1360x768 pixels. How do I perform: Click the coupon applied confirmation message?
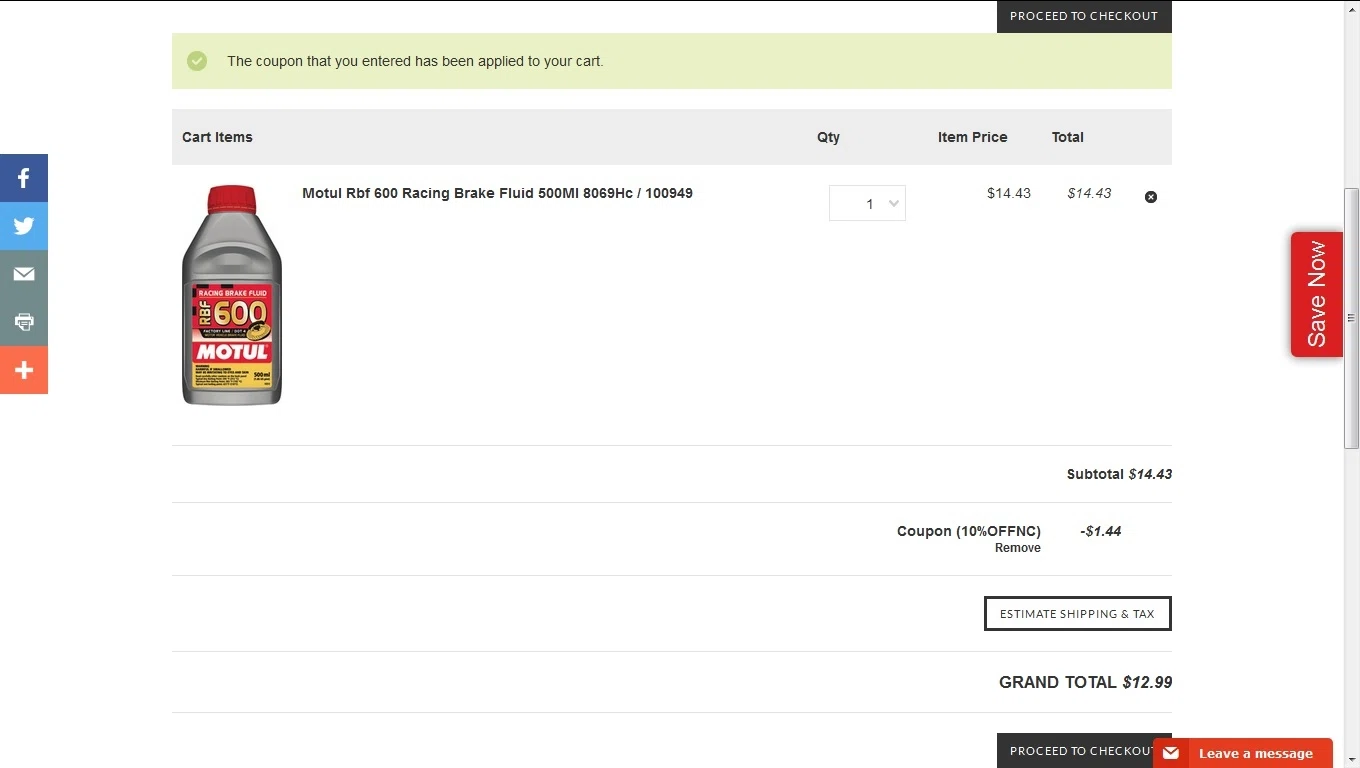click(x=415, y=61)
